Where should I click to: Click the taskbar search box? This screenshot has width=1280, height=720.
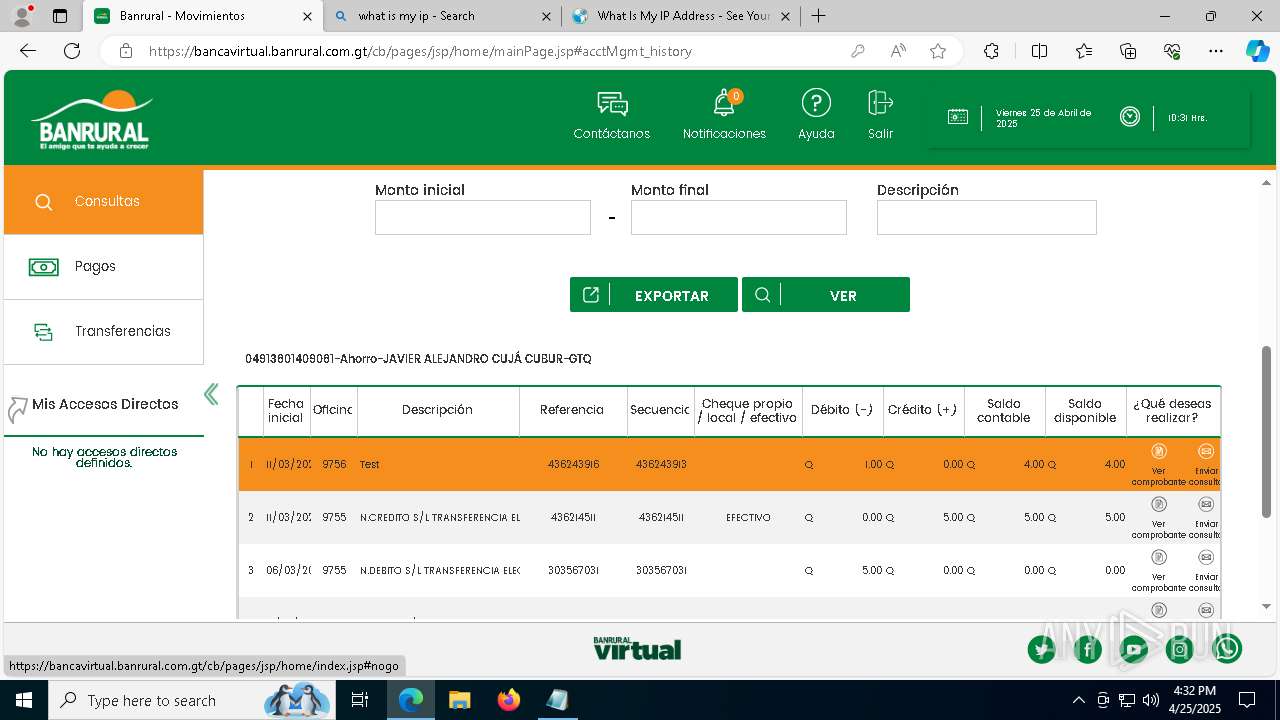click(192, 700)
